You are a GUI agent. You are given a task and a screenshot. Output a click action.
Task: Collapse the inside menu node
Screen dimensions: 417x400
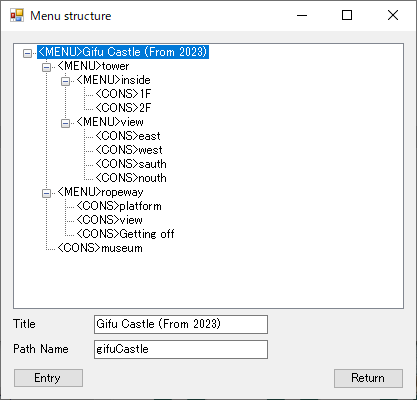65,81
